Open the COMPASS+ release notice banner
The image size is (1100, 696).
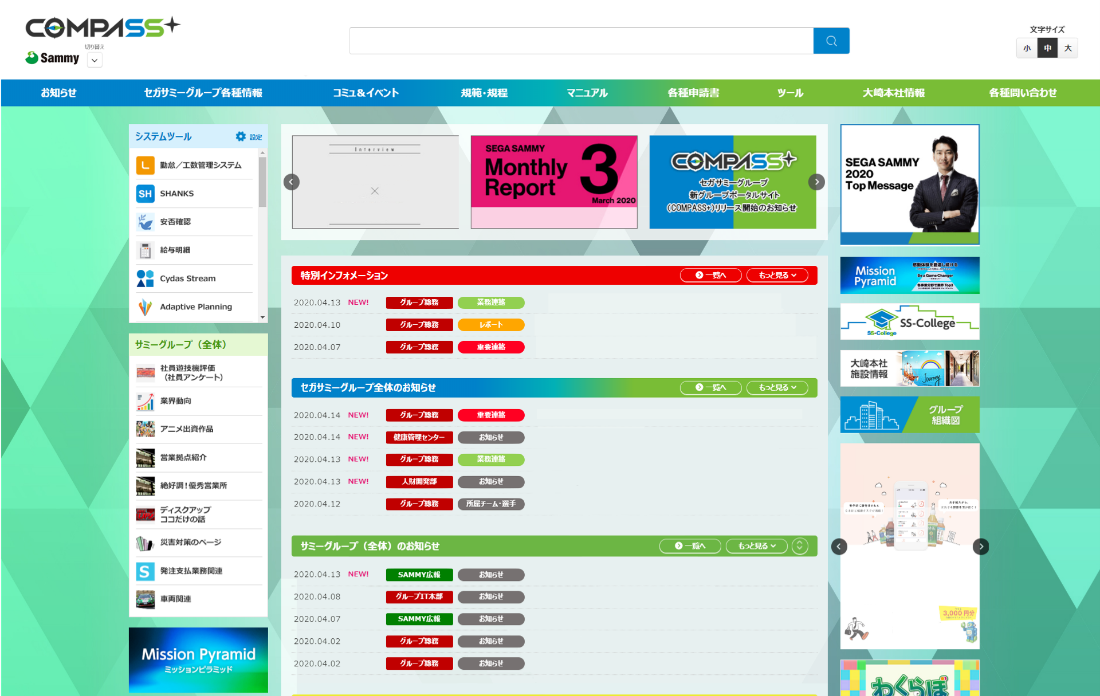pyautogui.click(x=733, y=182)
